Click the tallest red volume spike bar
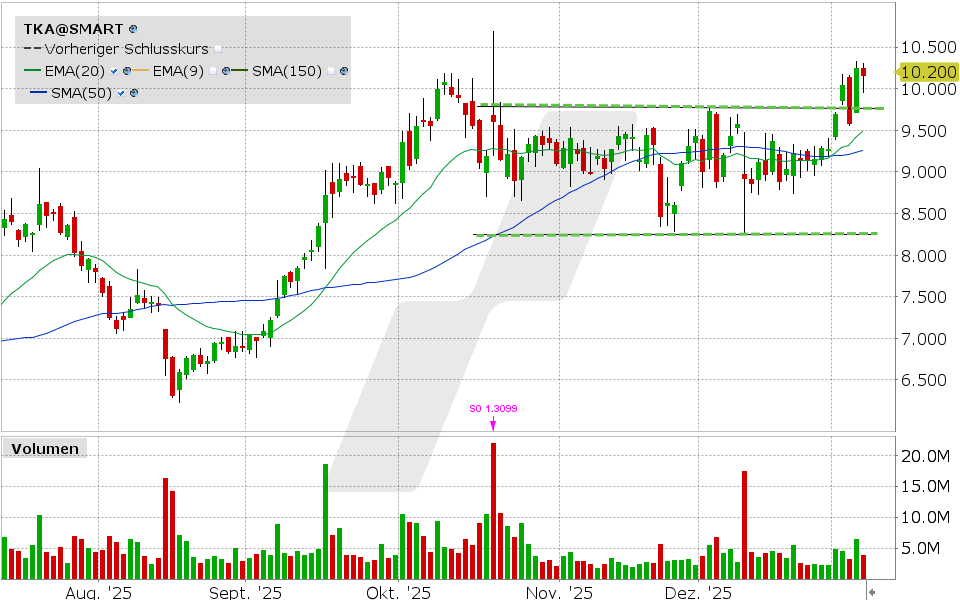The width and height of the screenshot is (960, 600). (492, 511)
